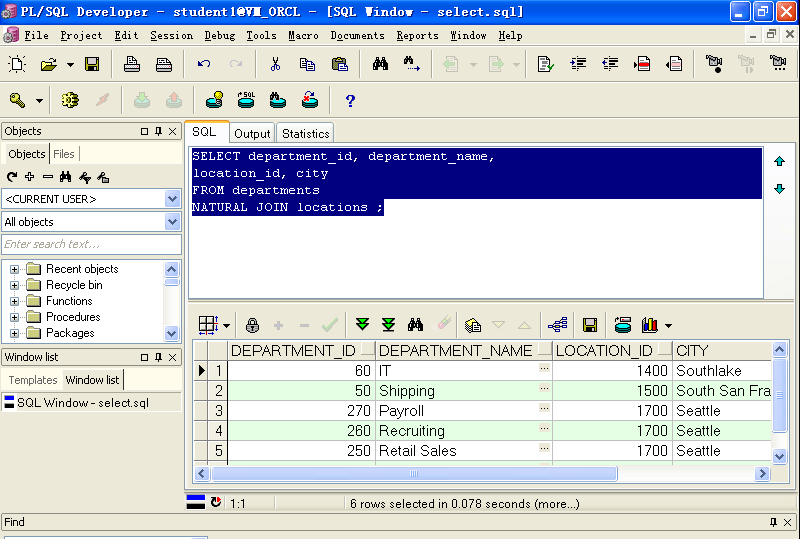Click the Enter search text field
The height and width of the screenshot is (539, 800).
click(91, 244)
